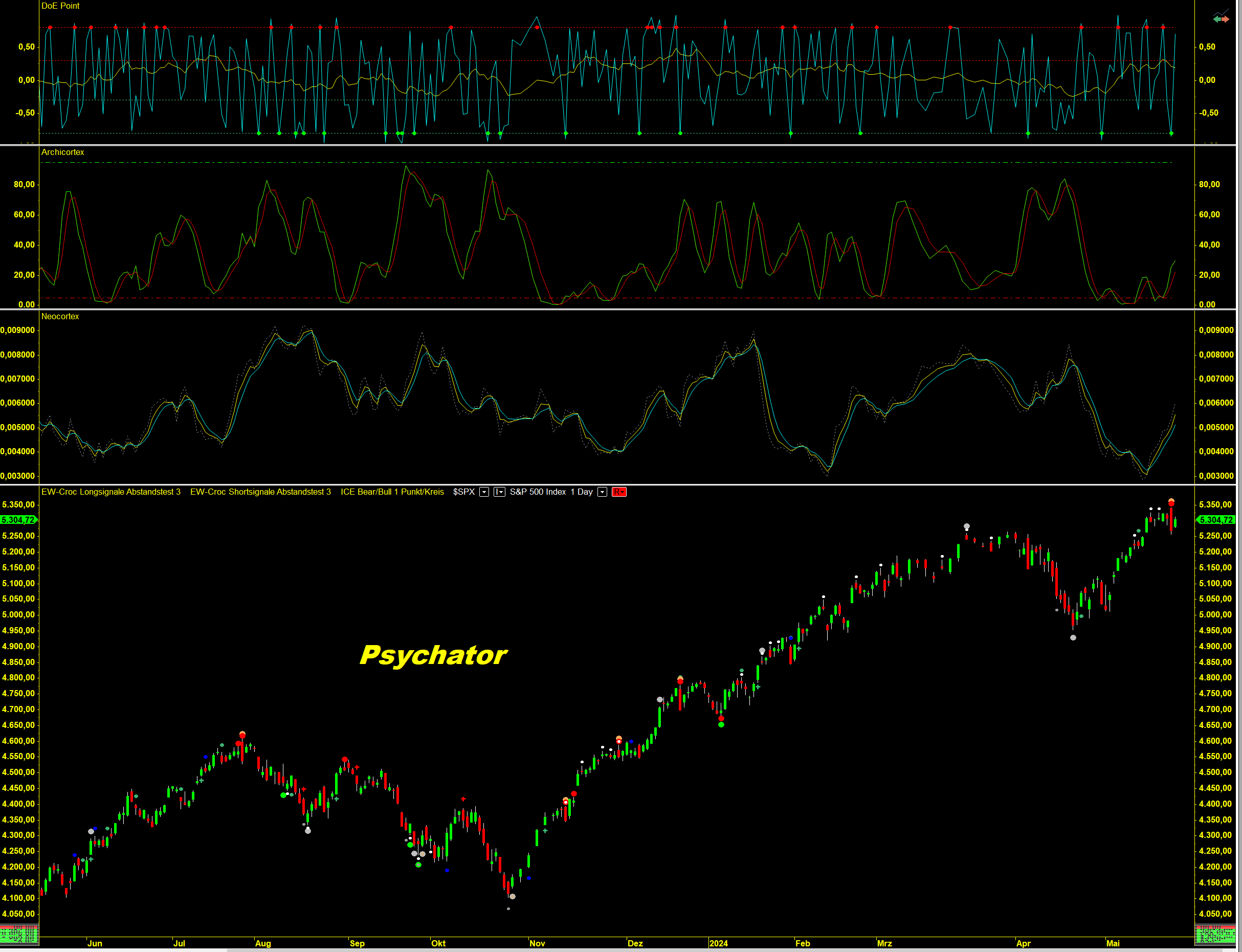1242x952 pixels.
Task: Click the red R indicator button
Action: point(619,492)
